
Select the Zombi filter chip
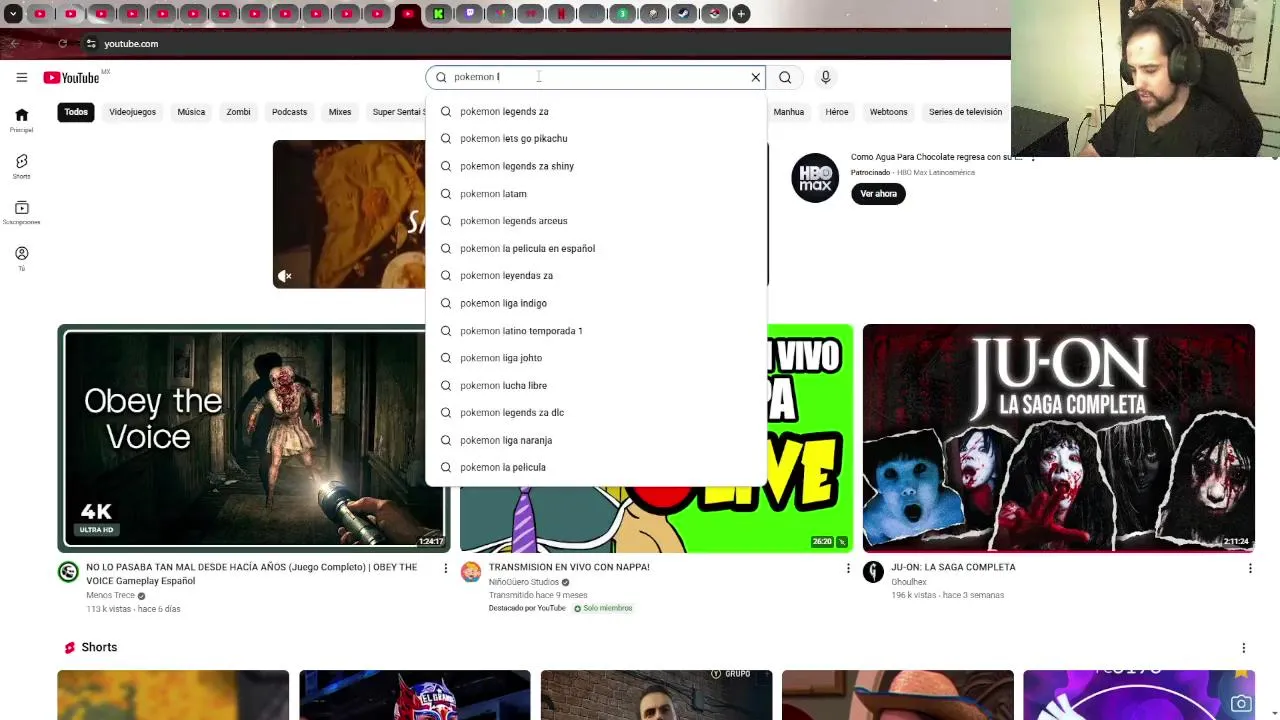[x=238, y=112]
